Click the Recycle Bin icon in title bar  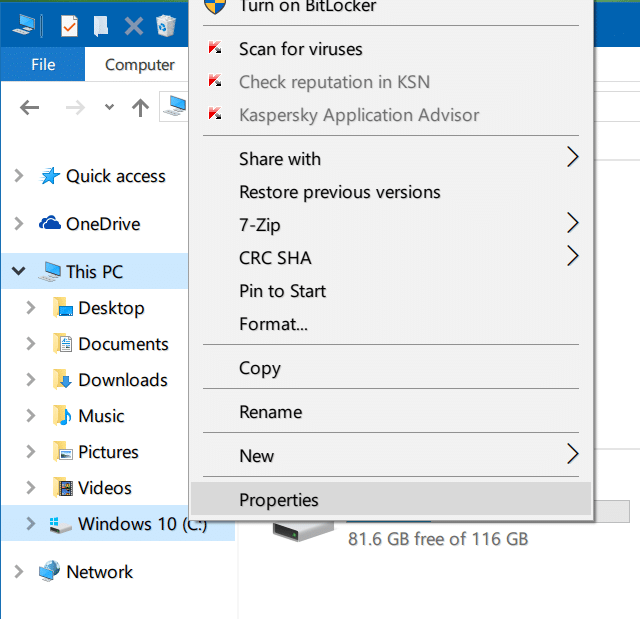point(166,26)
